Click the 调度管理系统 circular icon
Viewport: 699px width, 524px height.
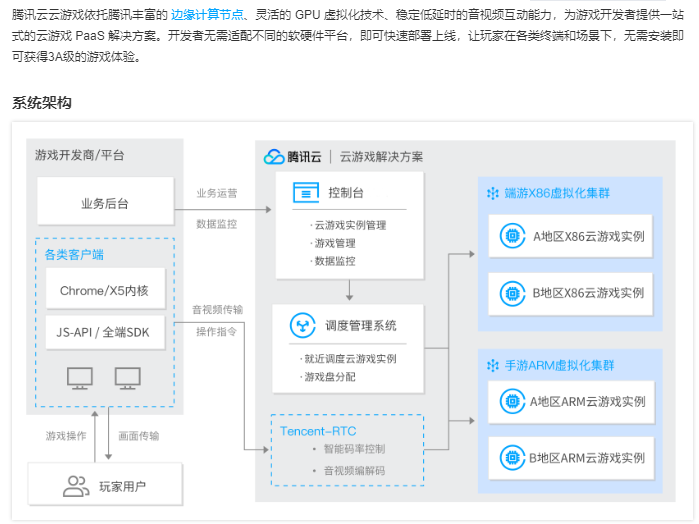pyautogui.click(x=303, y=325)
